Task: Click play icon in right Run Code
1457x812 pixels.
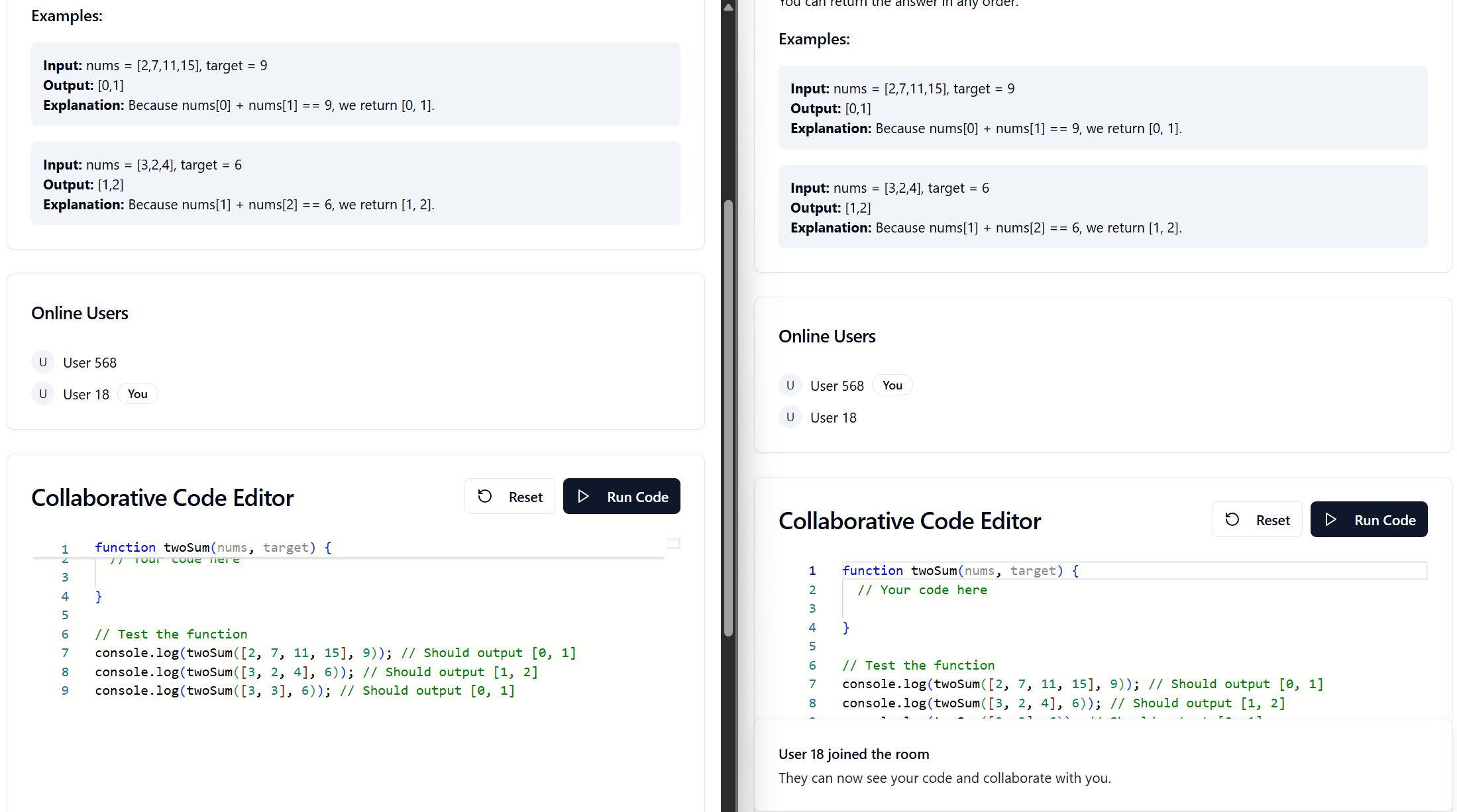Action: pos(1330,520)
